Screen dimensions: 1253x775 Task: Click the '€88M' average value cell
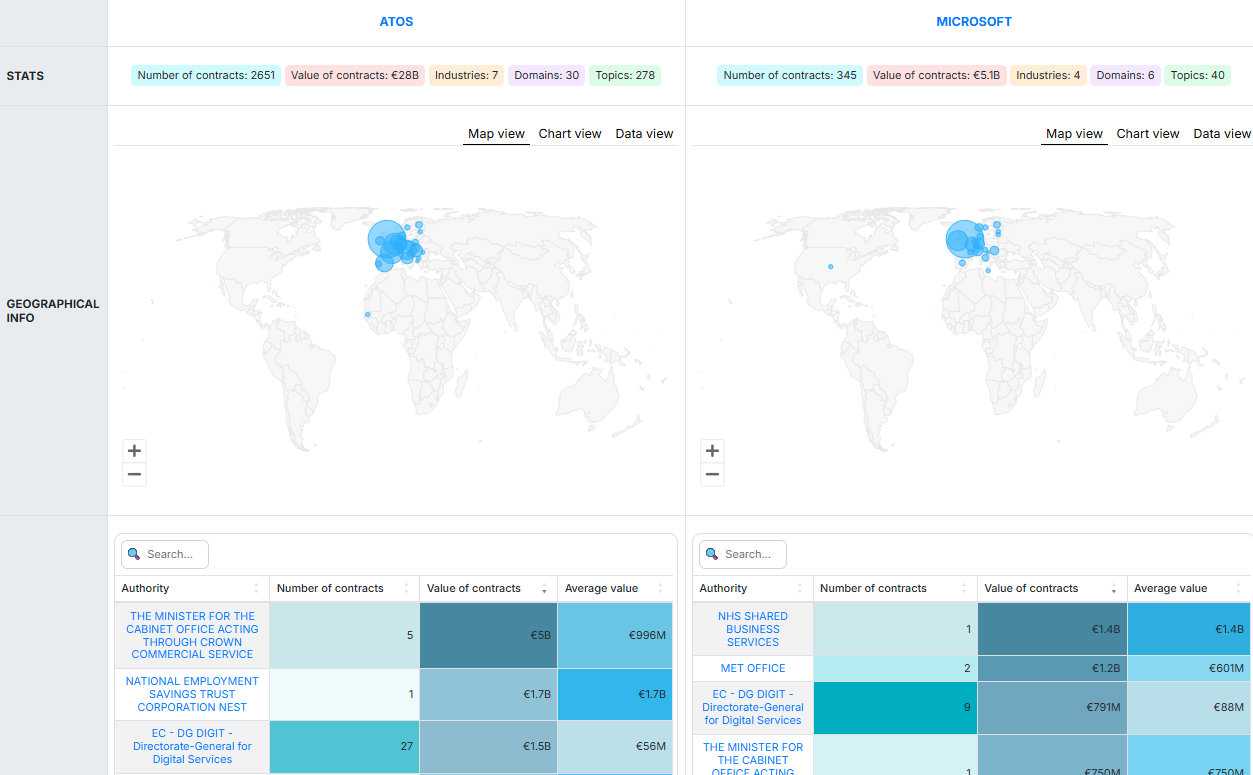pyautogui.click(x=1189, y=707)
